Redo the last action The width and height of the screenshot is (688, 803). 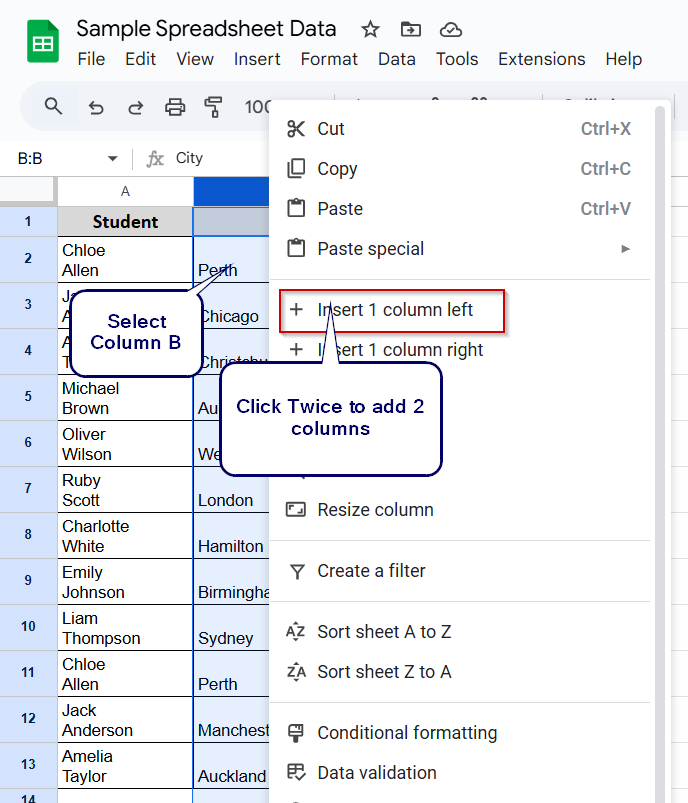[x=135, y=108]
